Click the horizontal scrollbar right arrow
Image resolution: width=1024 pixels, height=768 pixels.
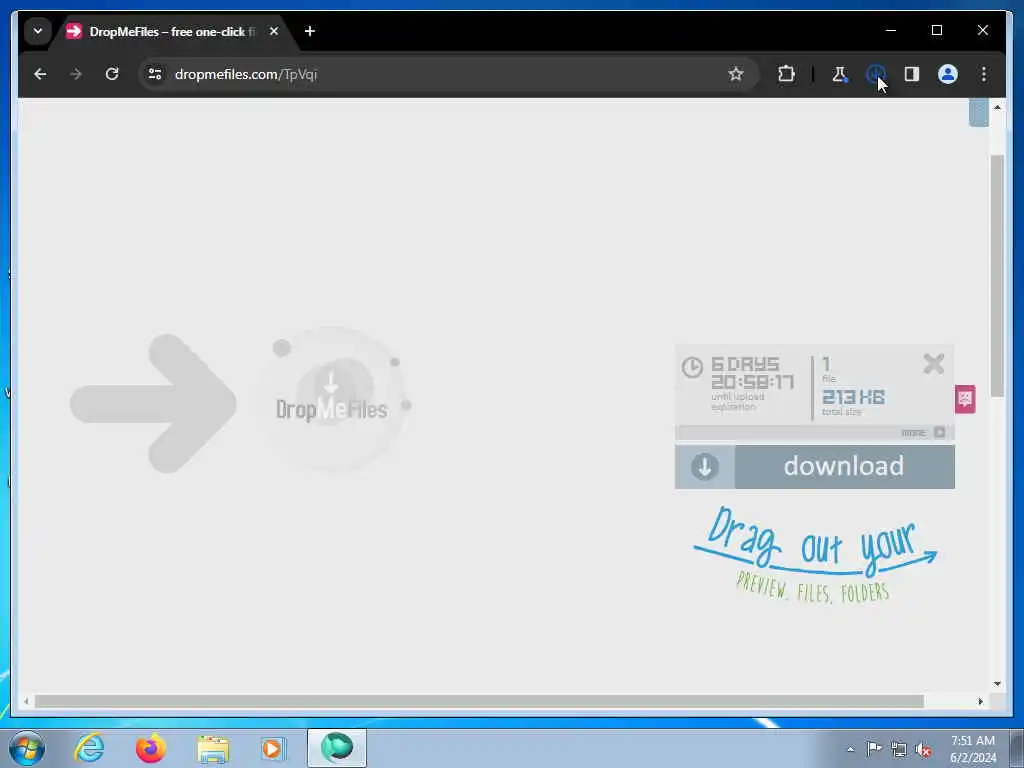980,701
